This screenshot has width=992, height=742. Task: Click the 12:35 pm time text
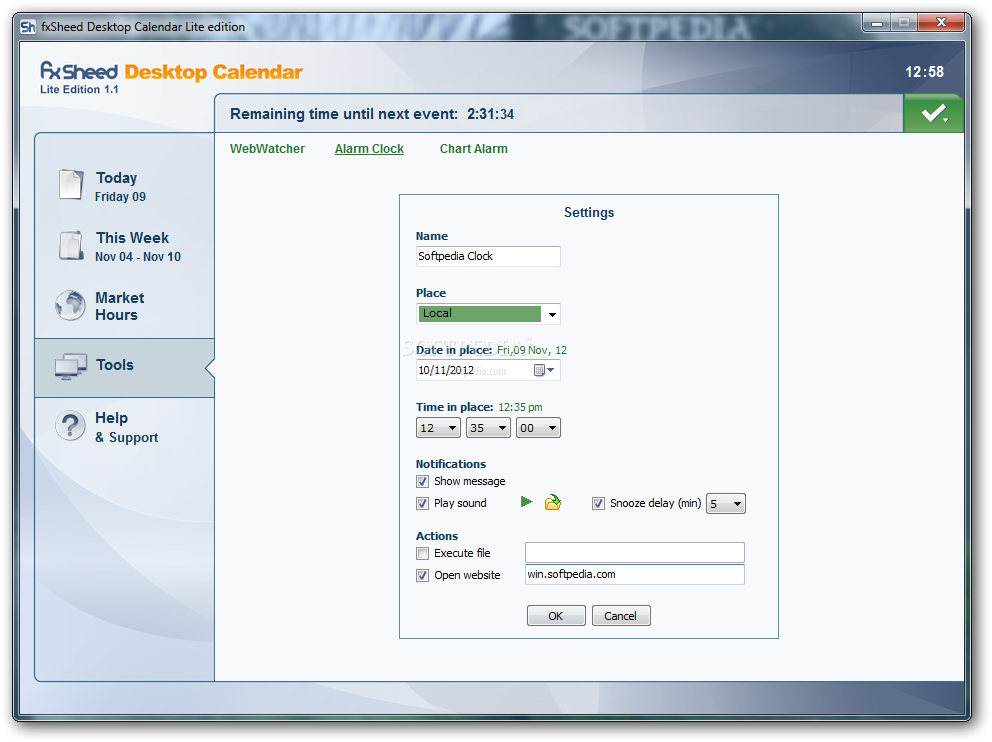click(520, 407)
